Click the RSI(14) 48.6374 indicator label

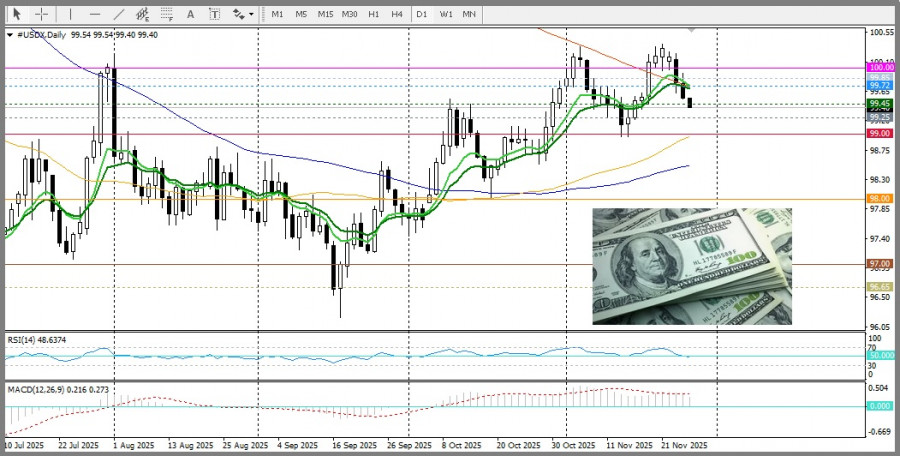[x=37, y=340]
